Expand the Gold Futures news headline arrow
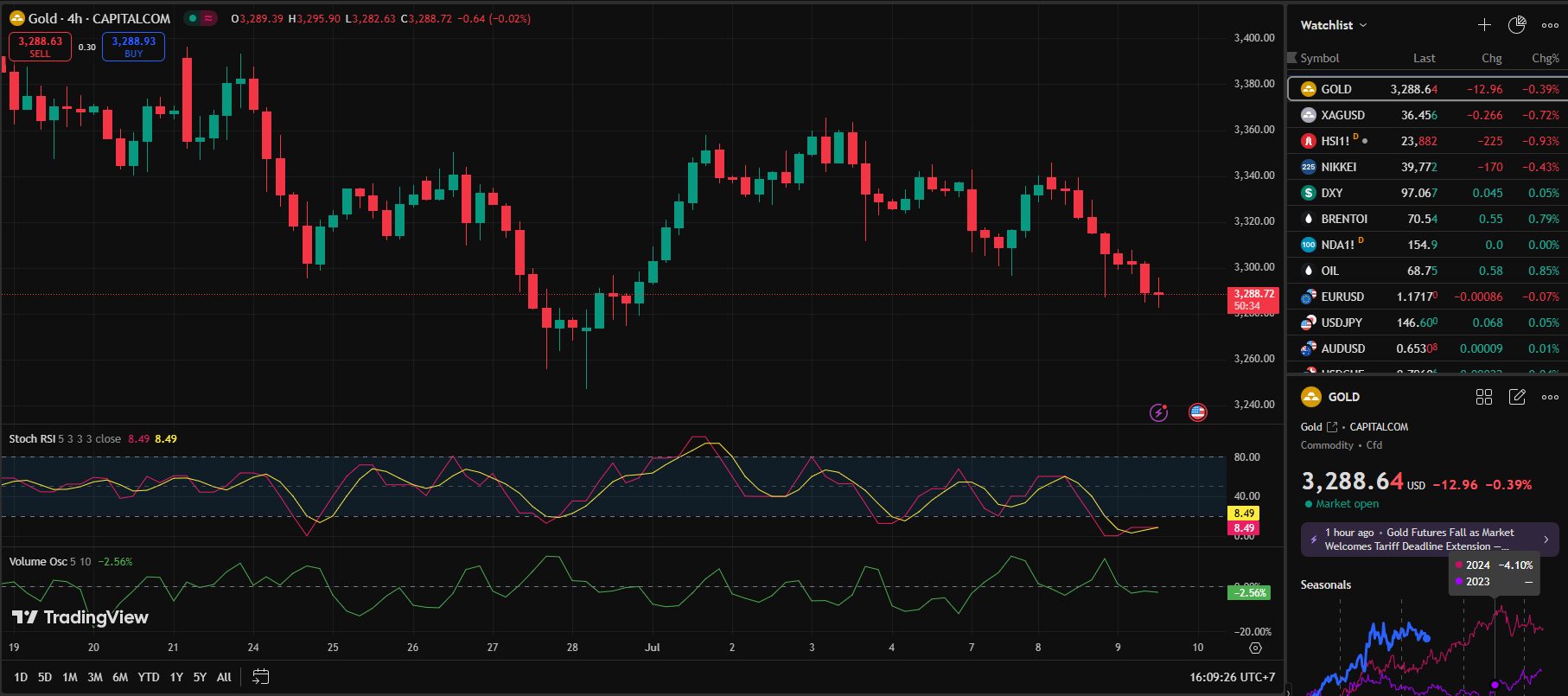The width and height of the screenshot is (1568, 696). [1546, 540]
